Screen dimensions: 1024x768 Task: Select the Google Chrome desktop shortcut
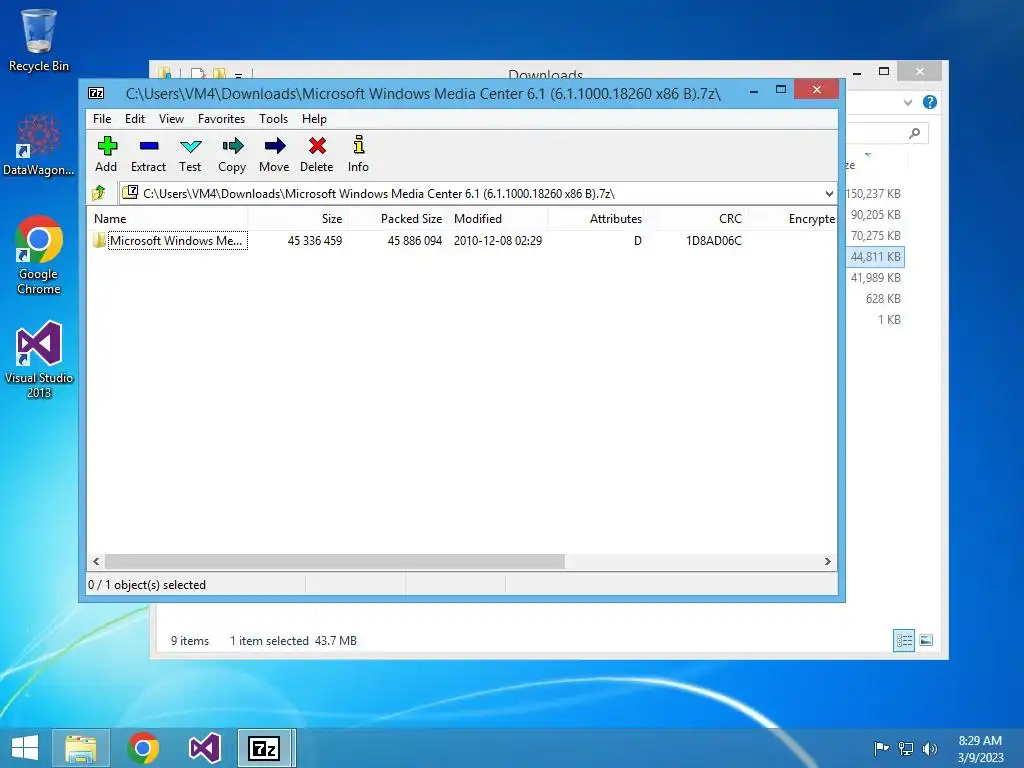click(39, 255)
